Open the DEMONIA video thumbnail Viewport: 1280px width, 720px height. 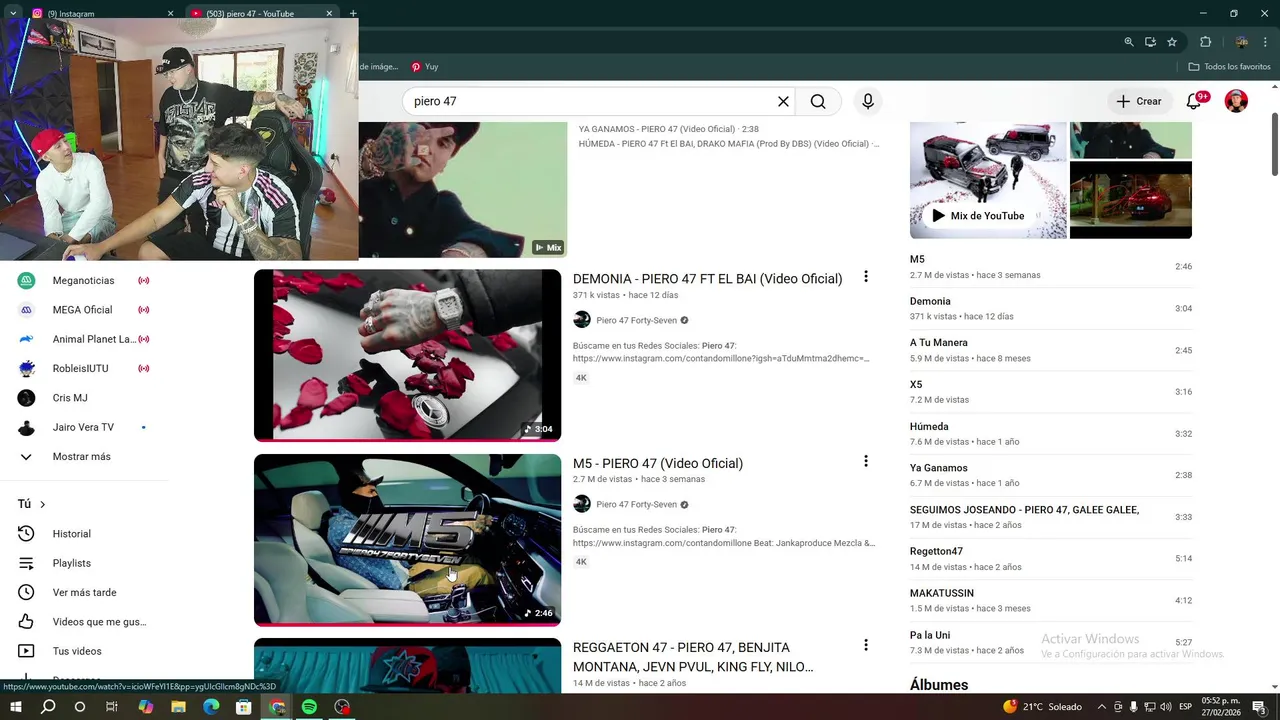407,355
